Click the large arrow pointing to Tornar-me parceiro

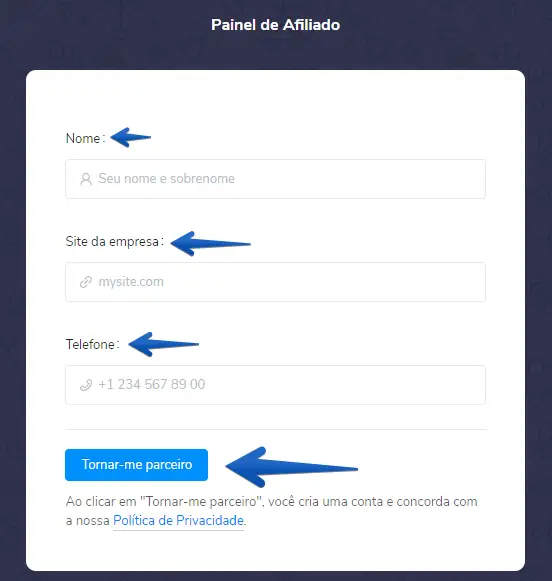click(292, 467)
